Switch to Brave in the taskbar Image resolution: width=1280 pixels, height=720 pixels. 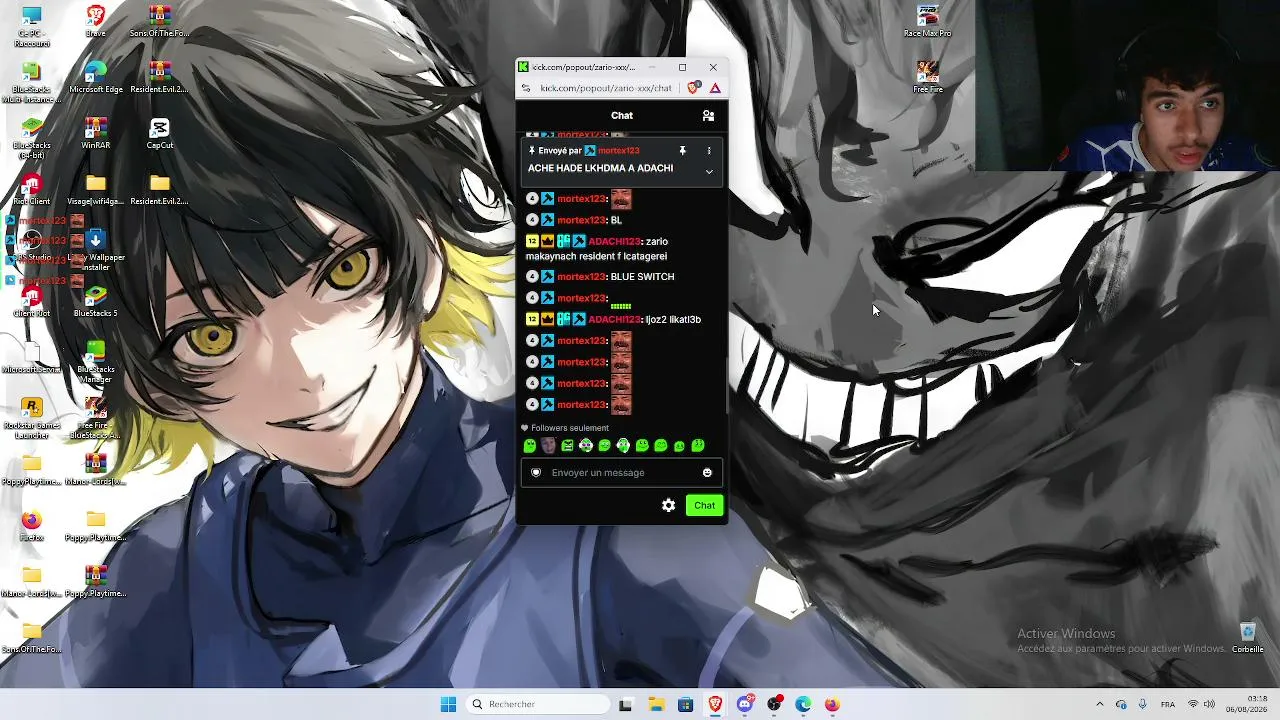point(715,704)
